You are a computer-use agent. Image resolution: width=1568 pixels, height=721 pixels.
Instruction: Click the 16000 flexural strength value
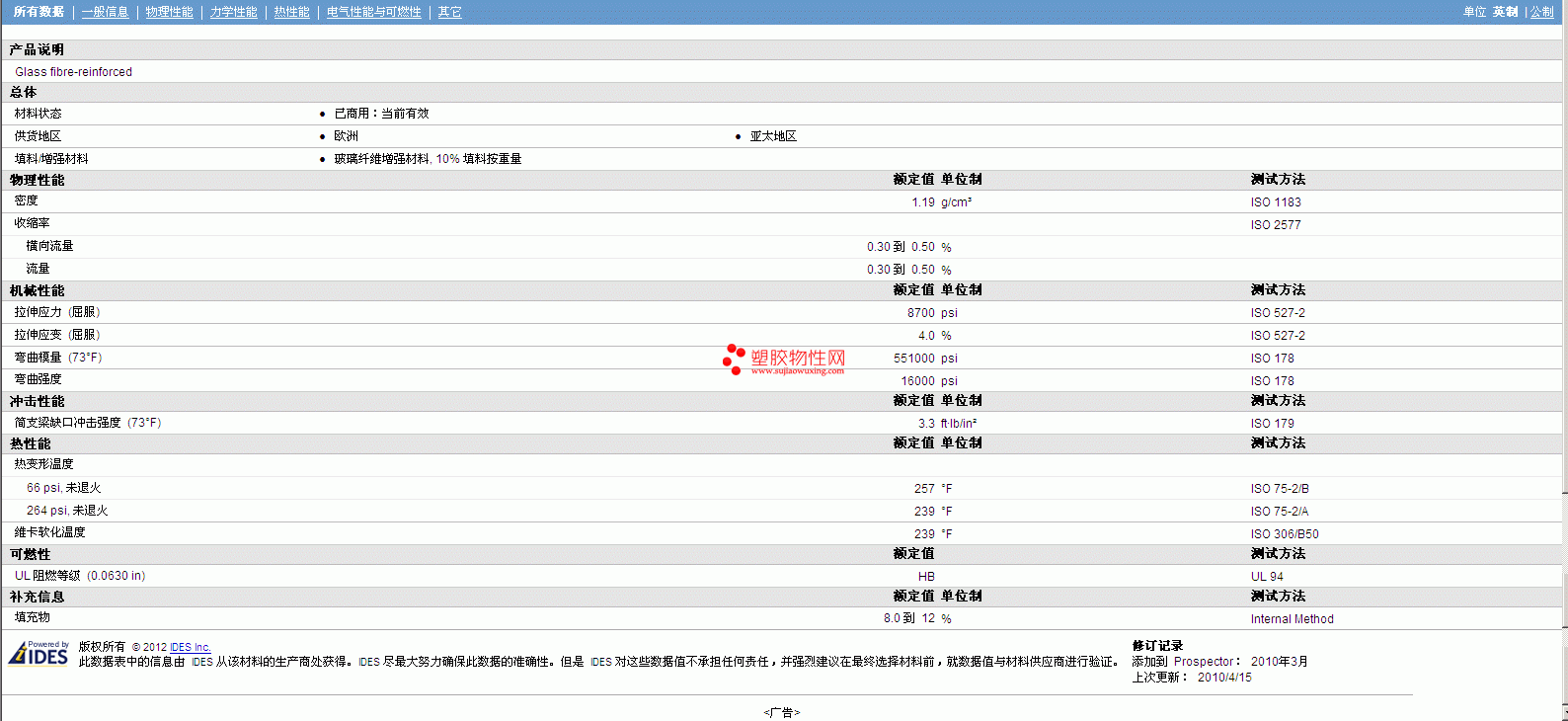coord(917,381)
